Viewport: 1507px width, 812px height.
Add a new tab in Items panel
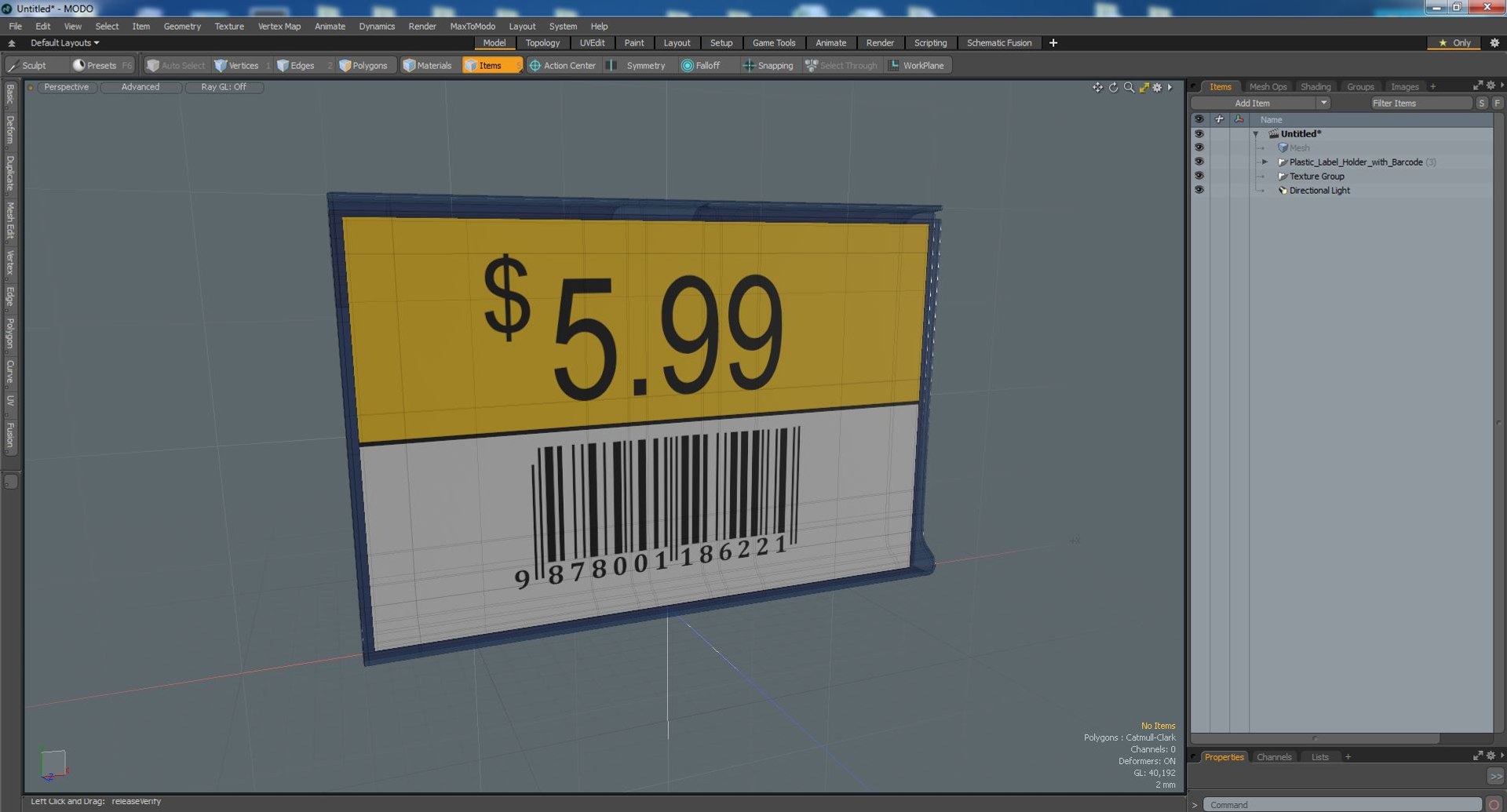click(x=1432, y=87)
